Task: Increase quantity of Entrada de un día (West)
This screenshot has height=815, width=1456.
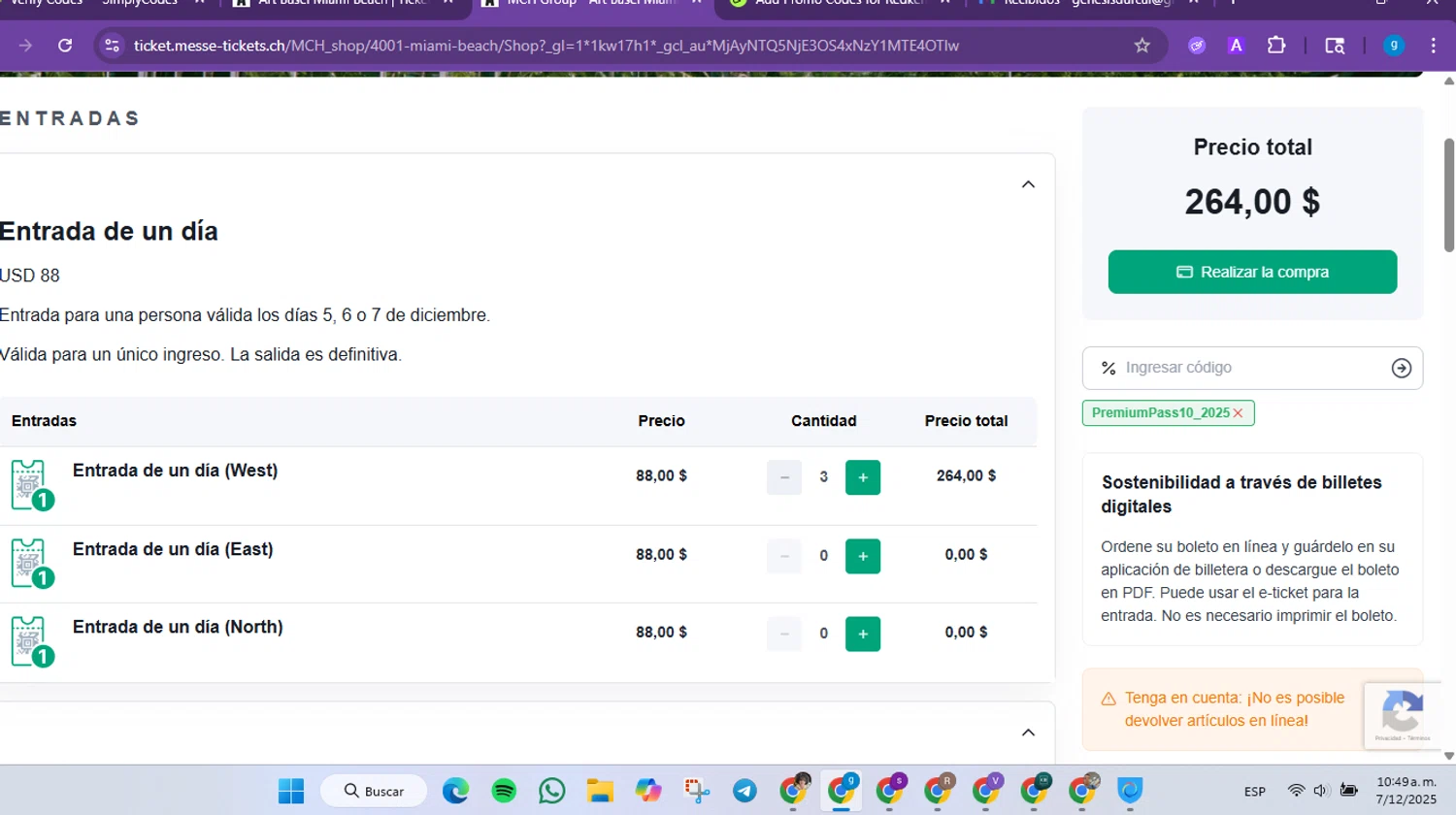Action: tap(863, 477)
